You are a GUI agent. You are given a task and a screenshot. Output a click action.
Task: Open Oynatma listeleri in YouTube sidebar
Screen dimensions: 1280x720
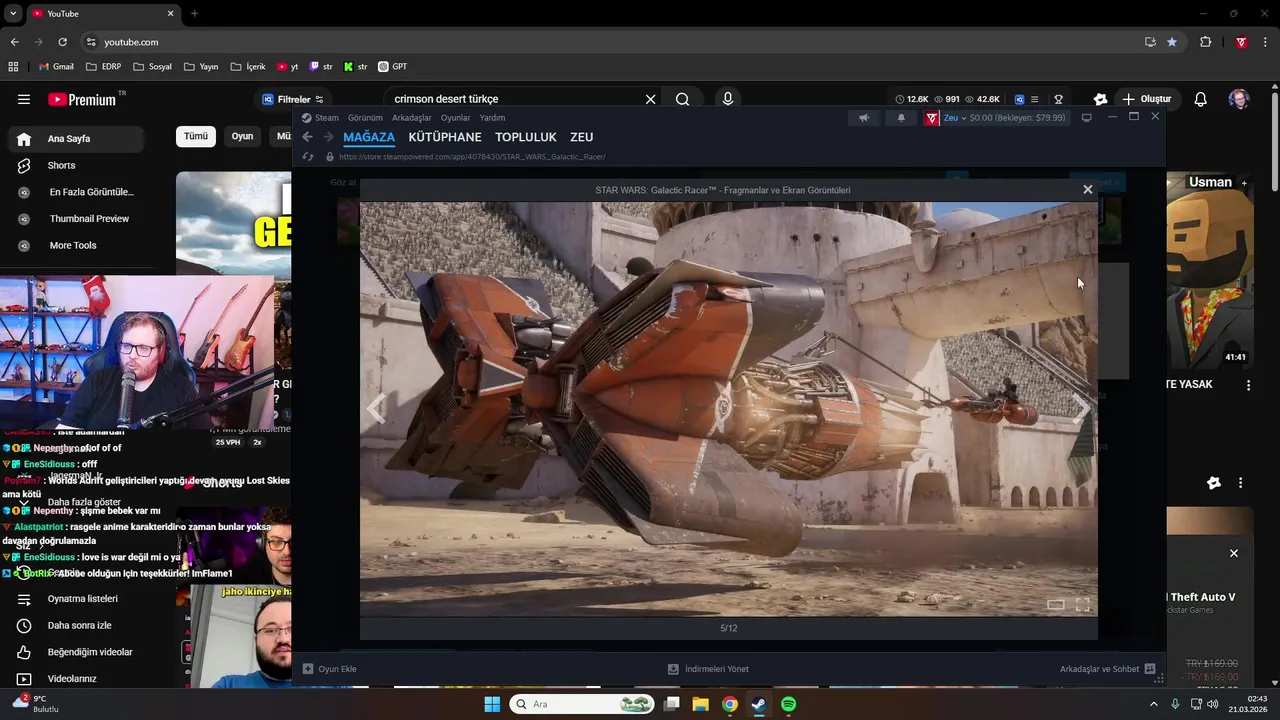[76, 599]
